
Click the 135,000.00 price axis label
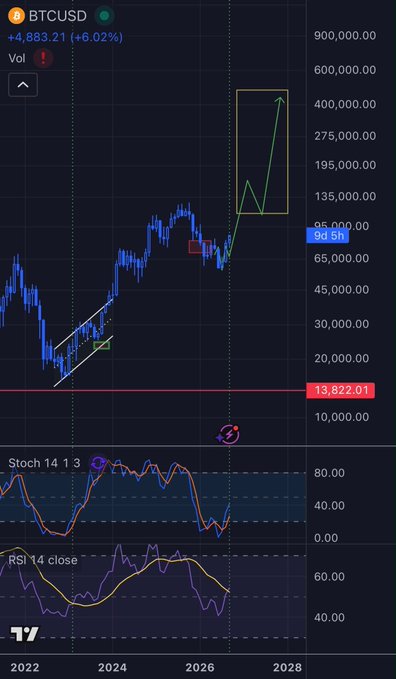[345, 197]
